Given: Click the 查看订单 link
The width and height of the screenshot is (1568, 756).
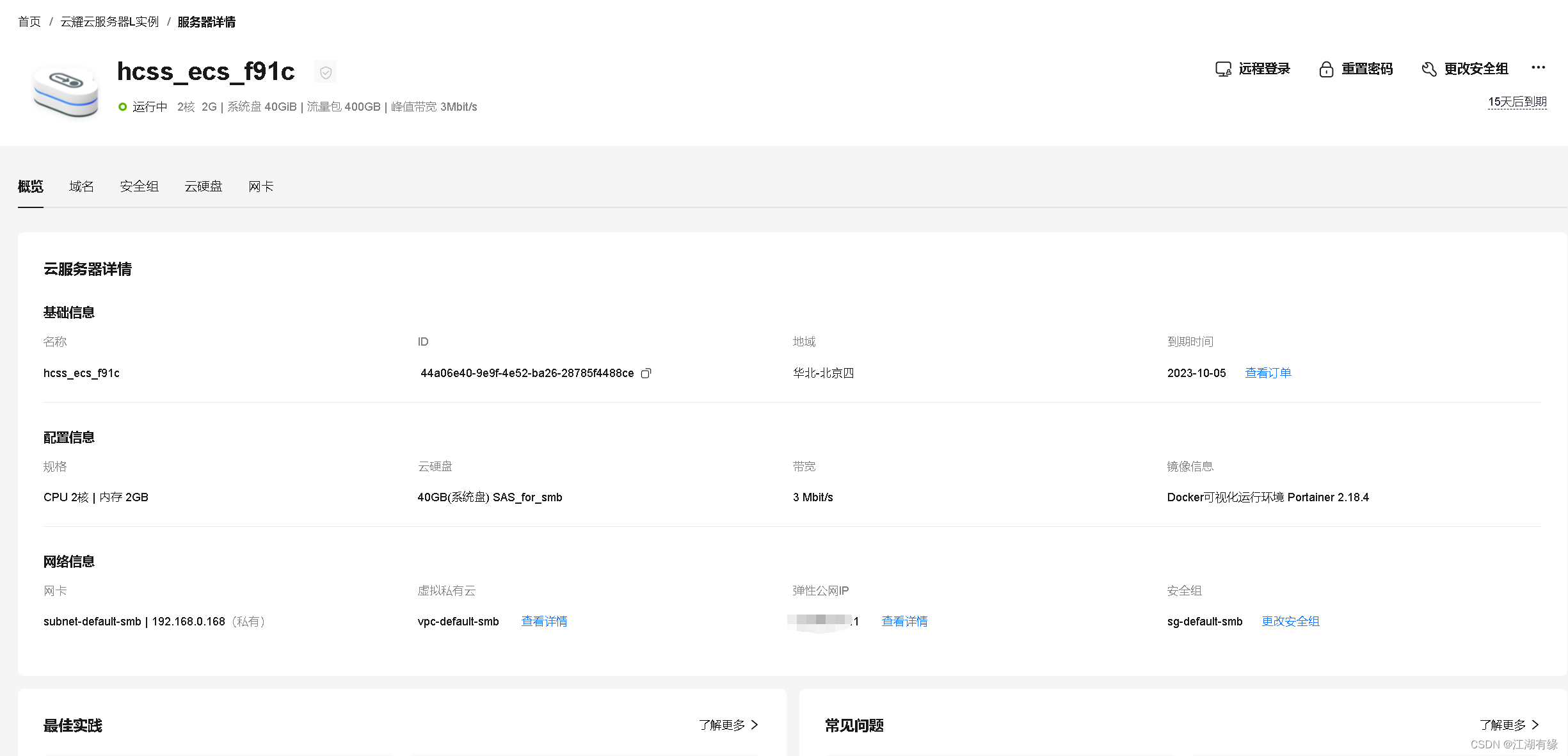Looking at the screenshot, I should click(1267, 373).
